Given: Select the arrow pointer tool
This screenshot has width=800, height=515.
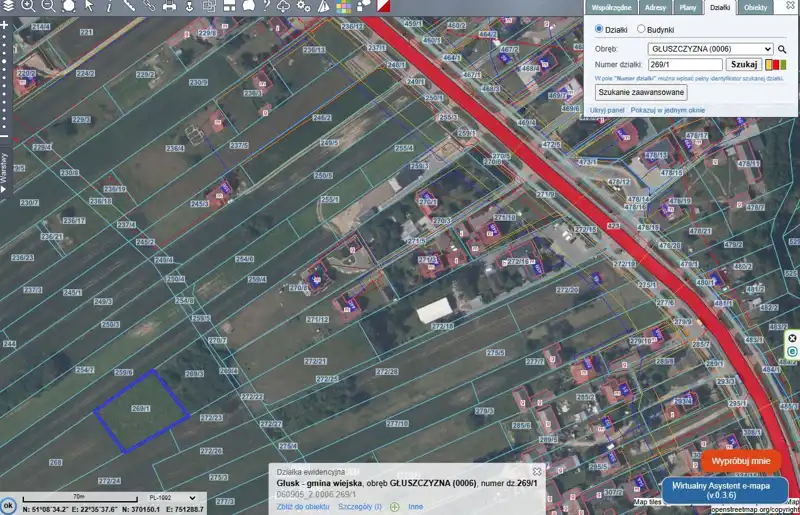Looking at the screenshot, I should 89,6.
